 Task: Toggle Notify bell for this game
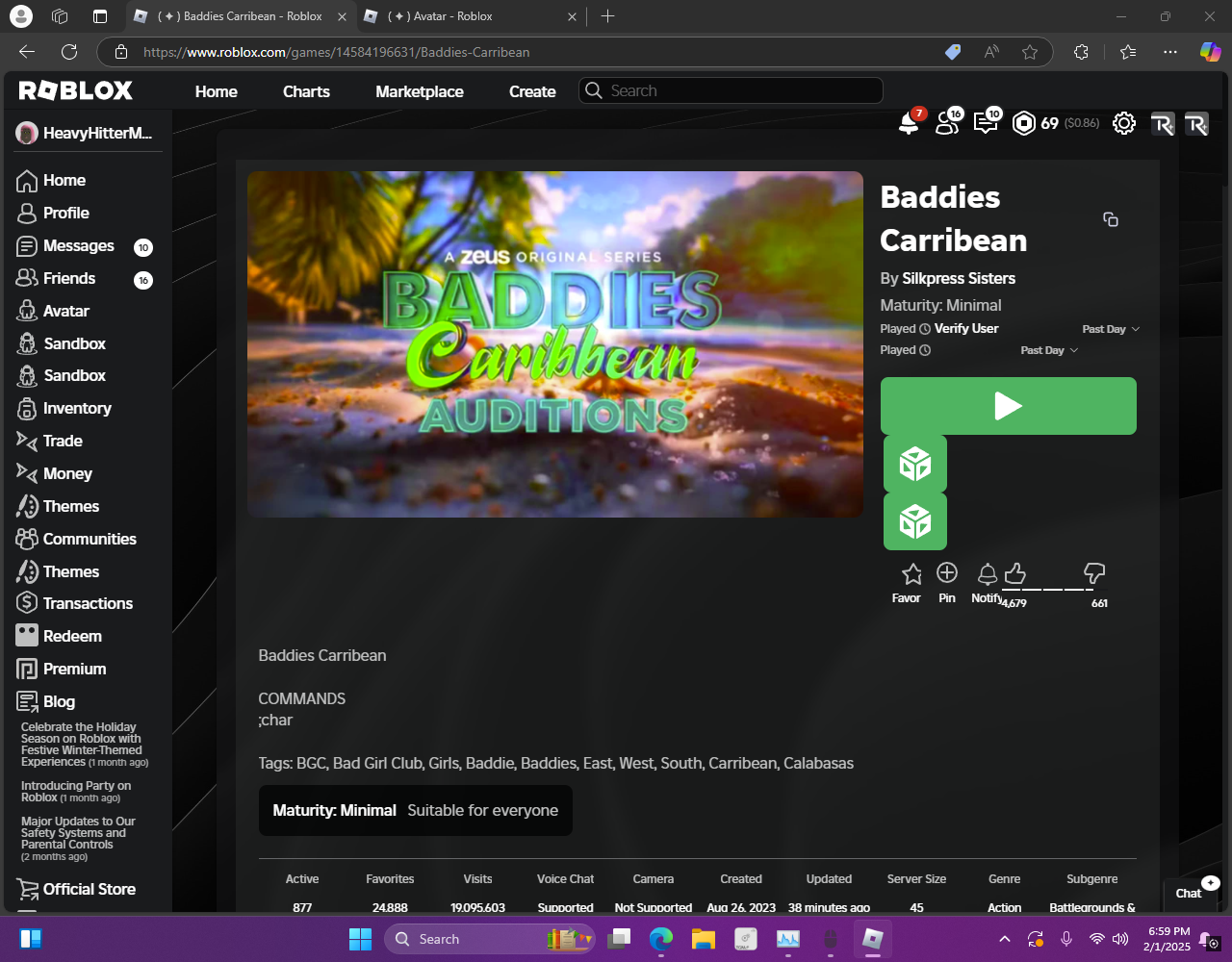[988, 574]
